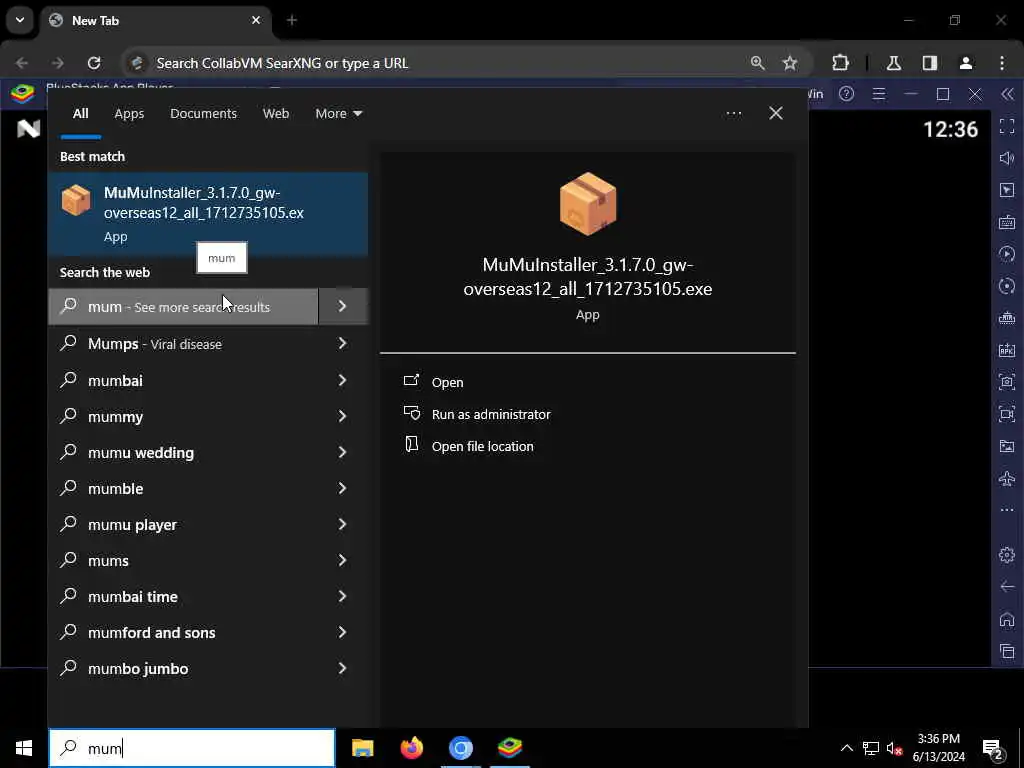Expand arrow for mummy suggestion
The height and width of the screenshot is (768, 1024).
(342, 416)
